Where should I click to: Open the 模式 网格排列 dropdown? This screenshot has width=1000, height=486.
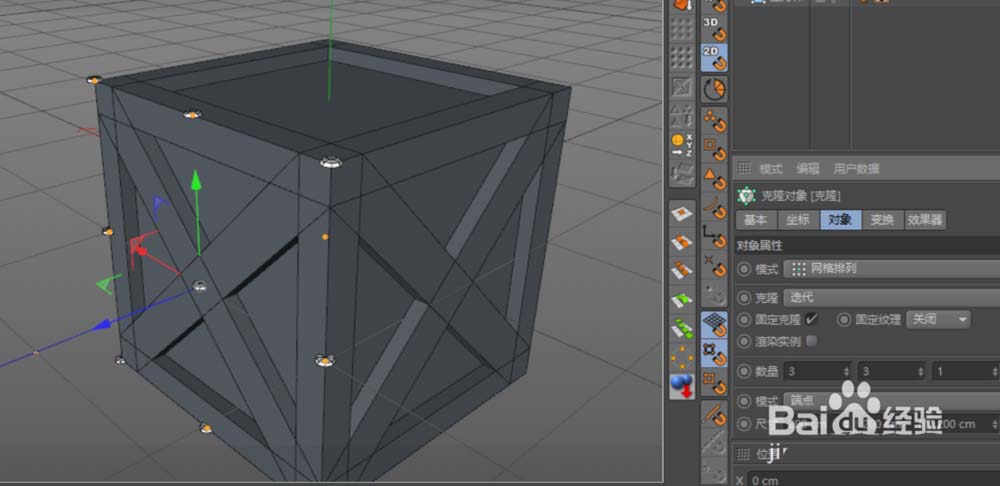point(892,269)
